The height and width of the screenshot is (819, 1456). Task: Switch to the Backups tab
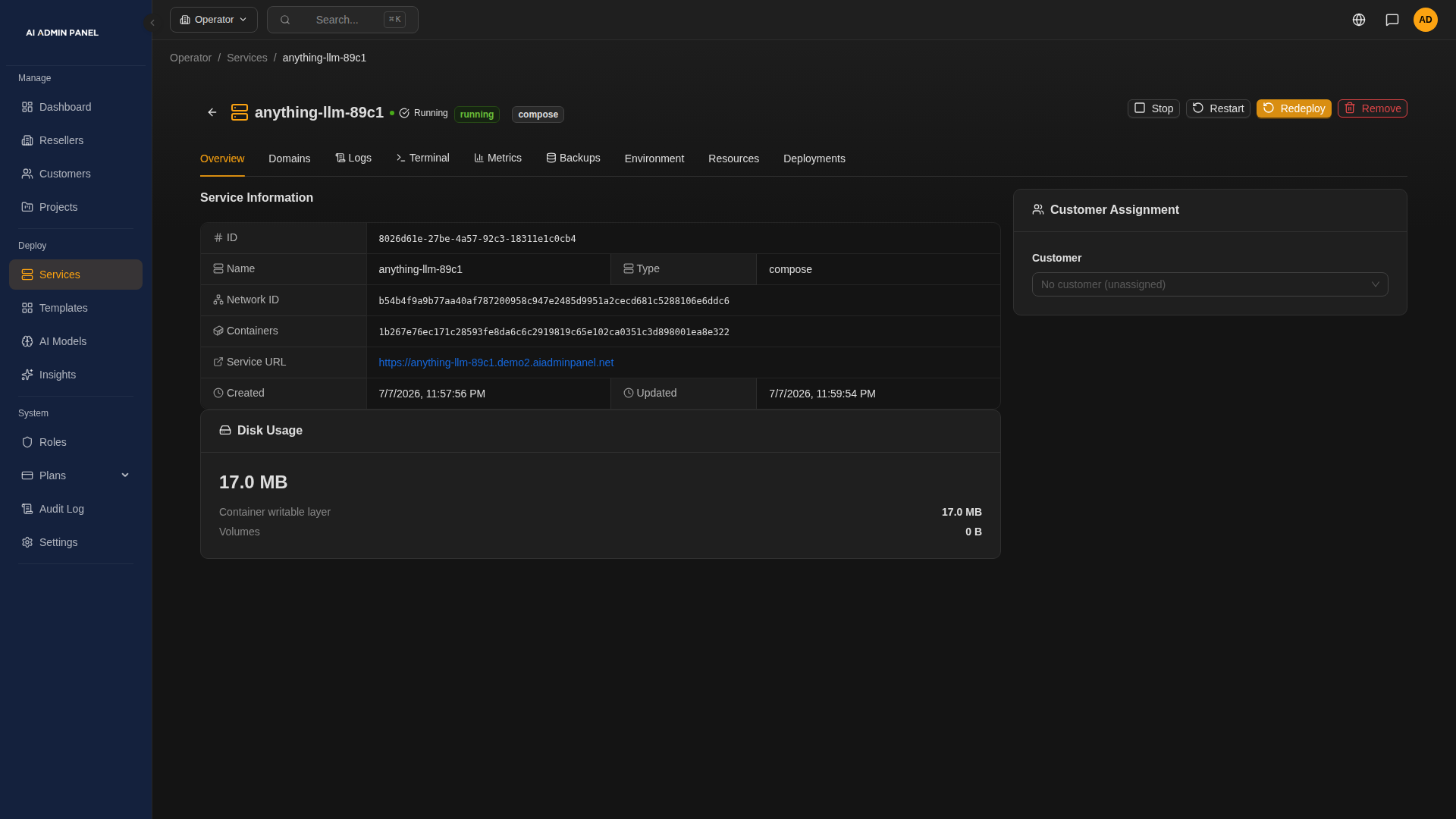coord(573,158)
